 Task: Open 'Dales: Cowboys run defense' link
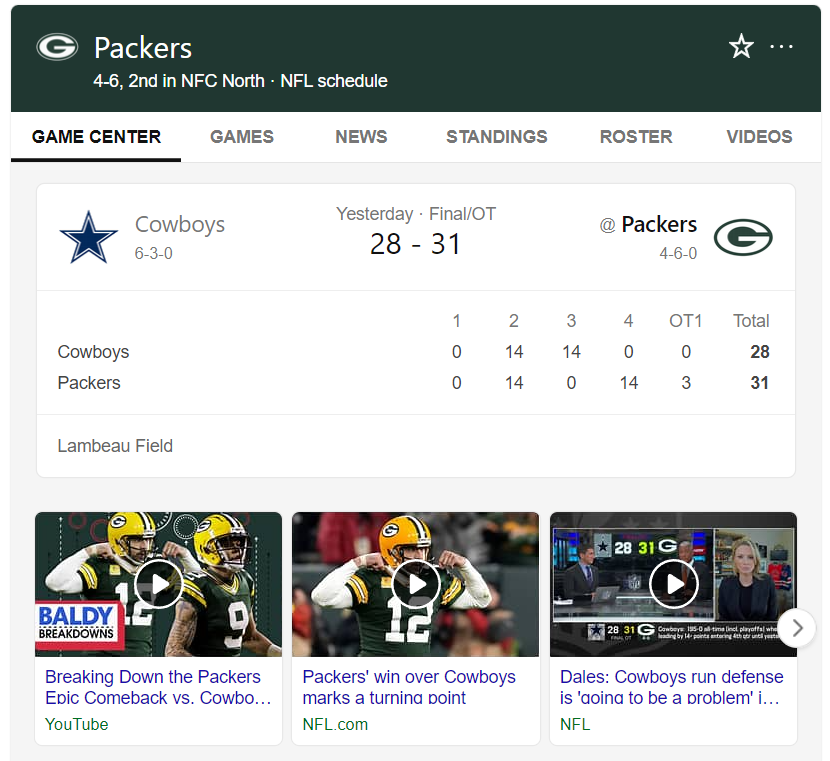click(671, 687)
